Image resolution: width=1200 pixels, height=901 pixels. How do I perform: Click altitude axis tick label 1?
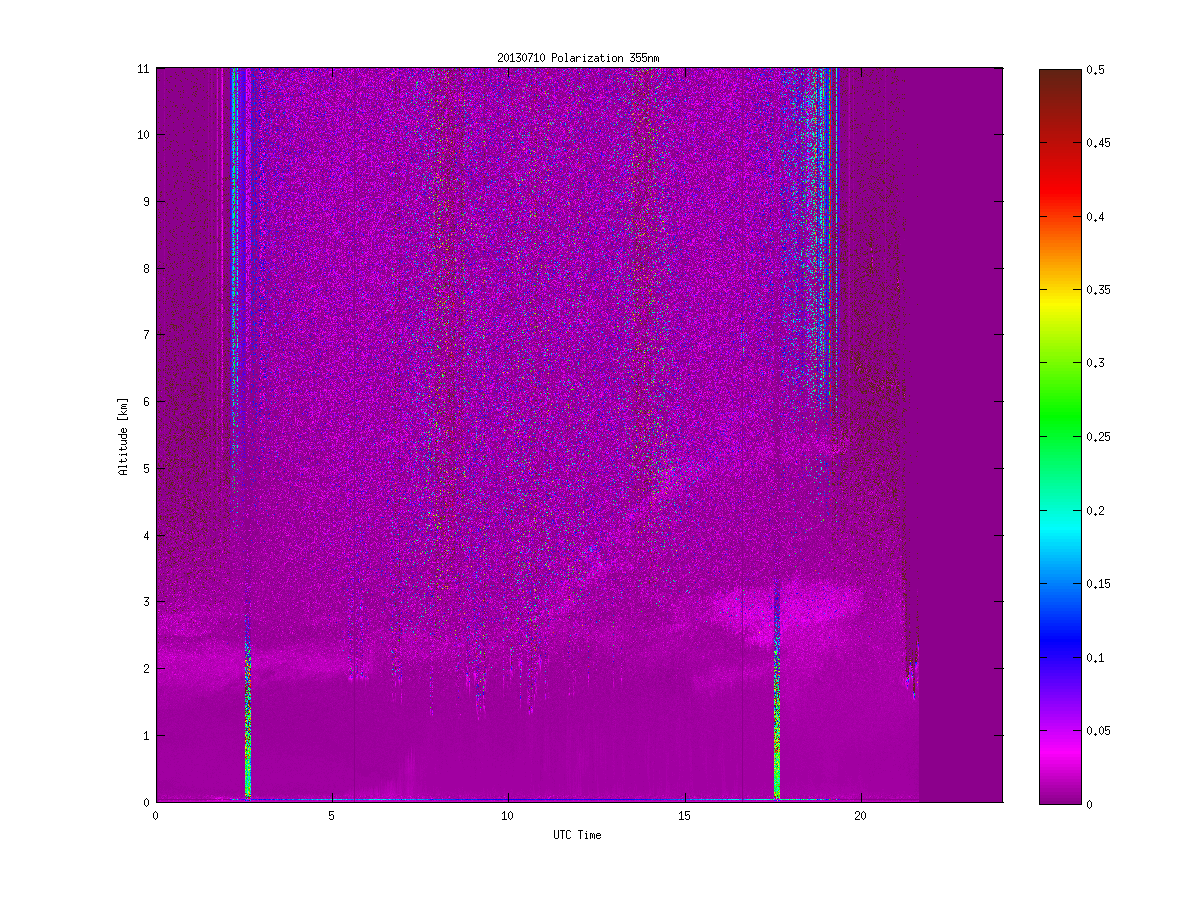pyautogui.click(x=147, y=735)
